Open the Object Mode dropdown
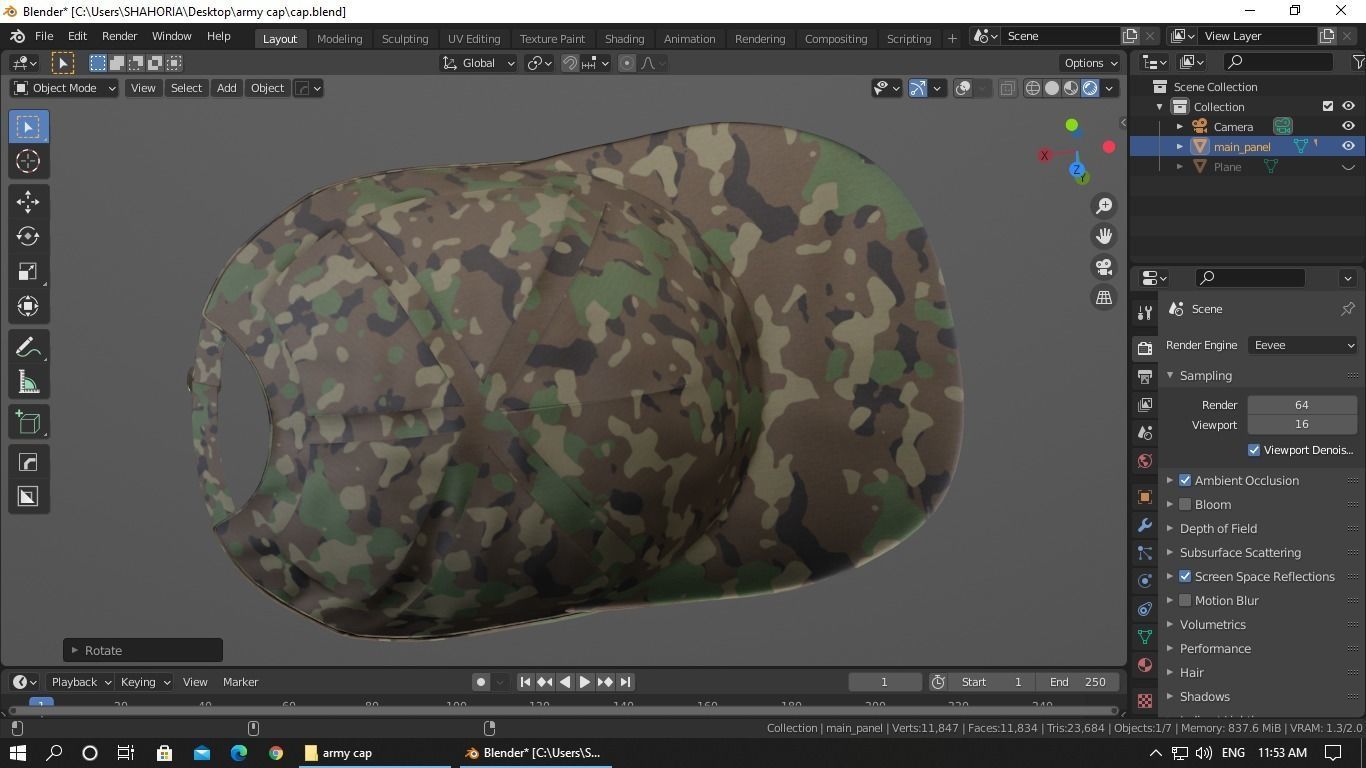The width and height of the screenshot is (1366, 768). click(64, 88)
